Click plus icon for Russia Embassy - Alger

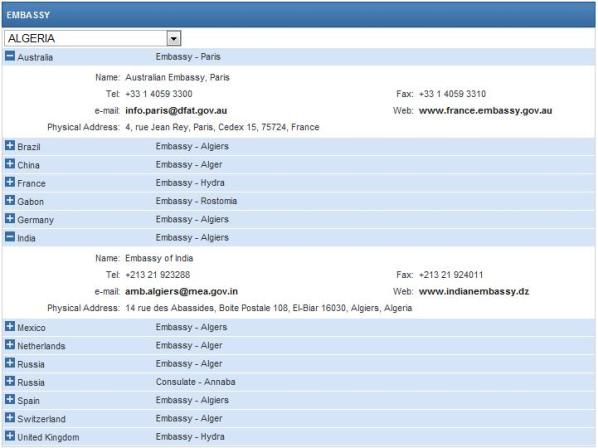(10, 363)
